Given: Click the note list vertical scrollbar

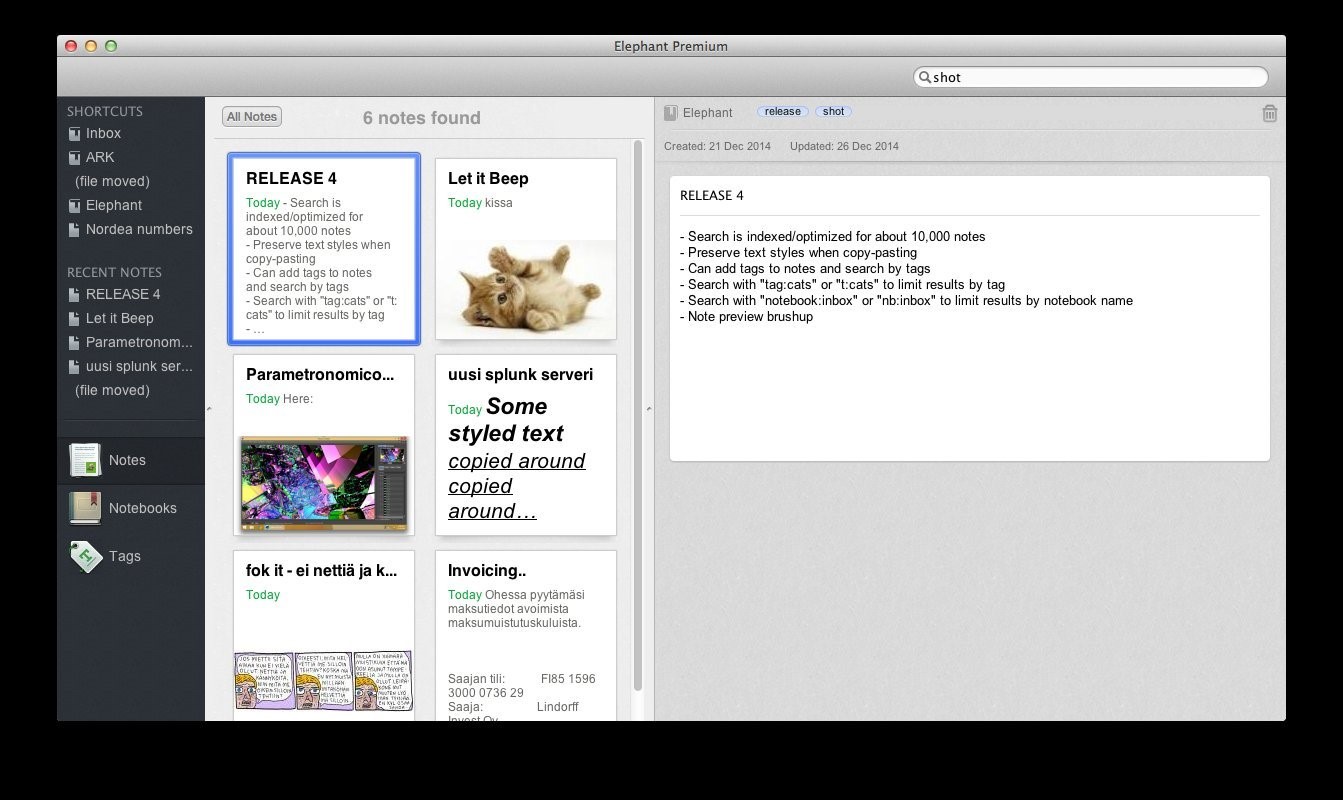Looking at the screenshot, I should [638, 400].
